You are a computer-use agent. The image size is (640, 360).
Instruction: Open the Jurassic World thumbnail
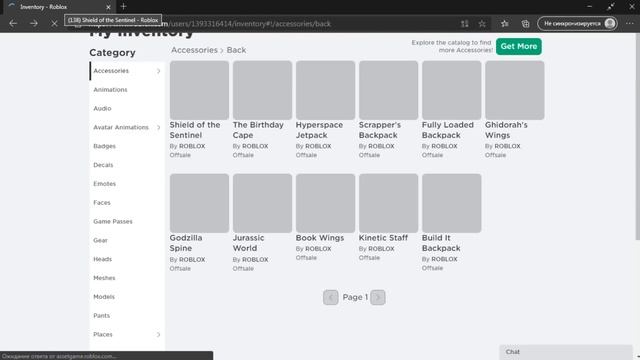[x=262, y=203]
